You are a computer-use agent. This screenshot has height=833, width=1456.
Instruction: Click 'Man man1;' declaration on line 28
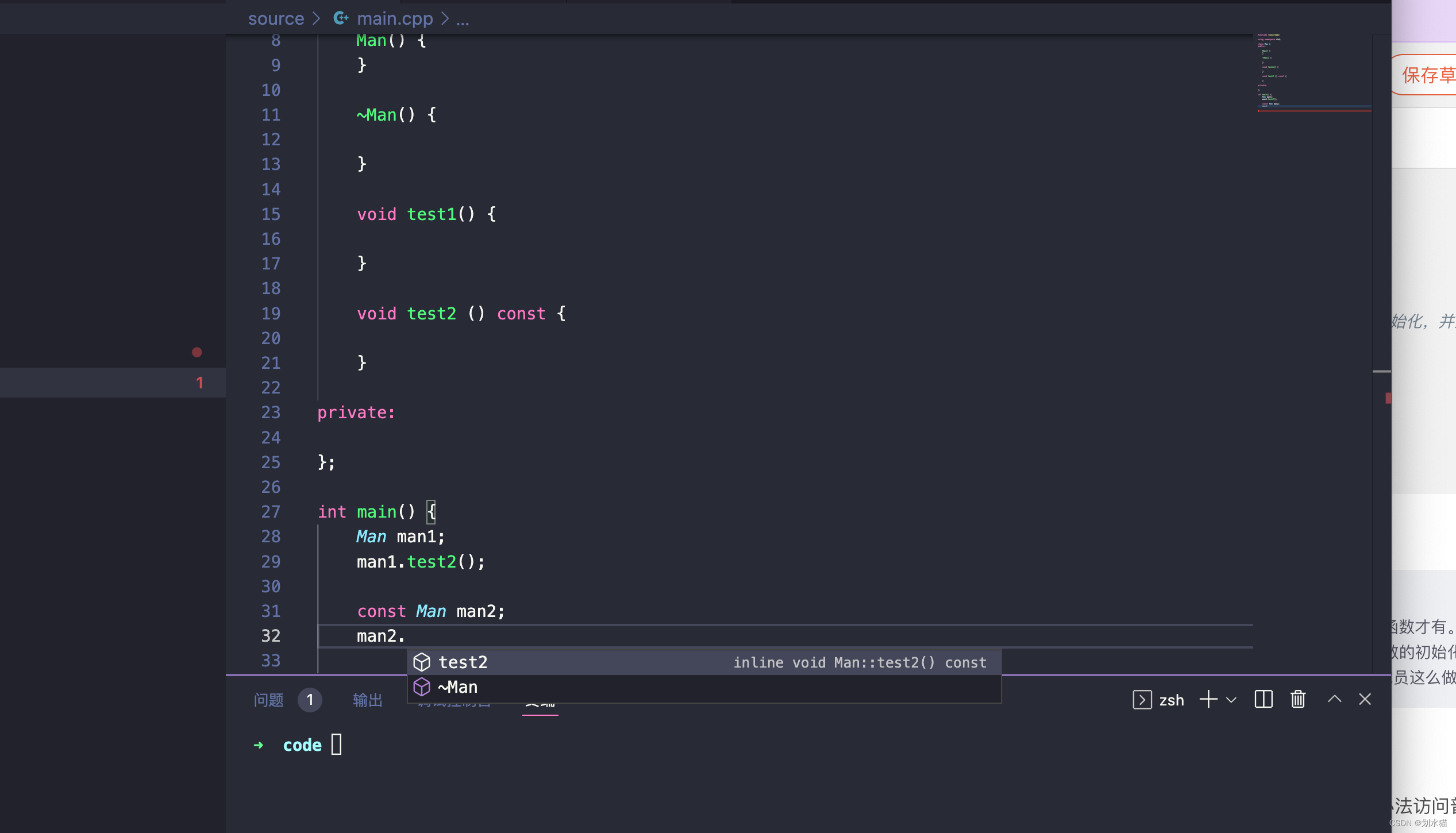click(x=400, y=537)
